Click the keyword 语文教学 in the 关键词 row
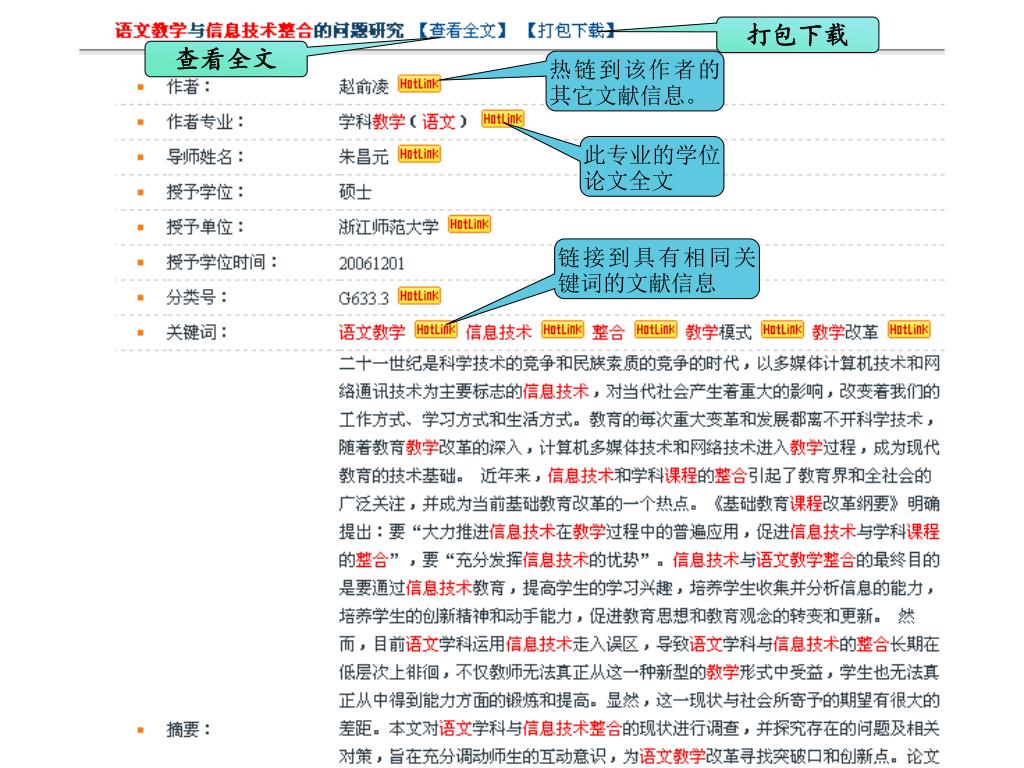1024x768 pixels. pos(372,332)
